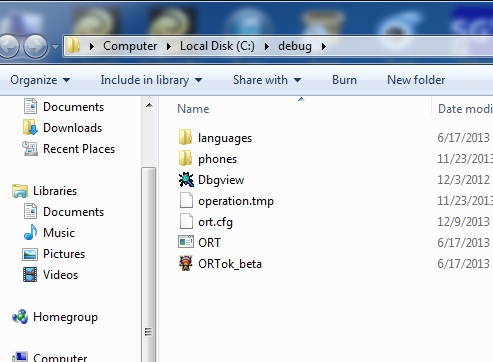The width and height of the screenshot is (493, 362).
Task: Open the Music library
Action: [x=59, y=233]
